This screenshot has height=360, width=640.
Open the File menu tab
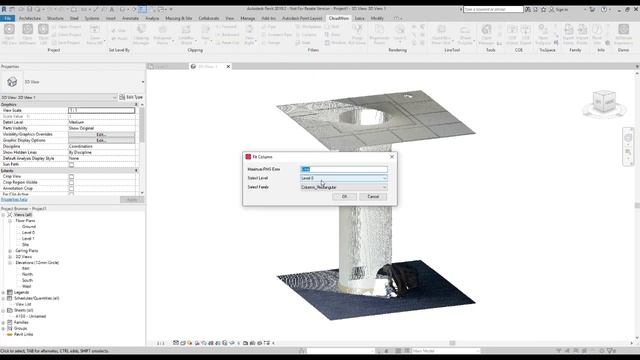[8, 18]
